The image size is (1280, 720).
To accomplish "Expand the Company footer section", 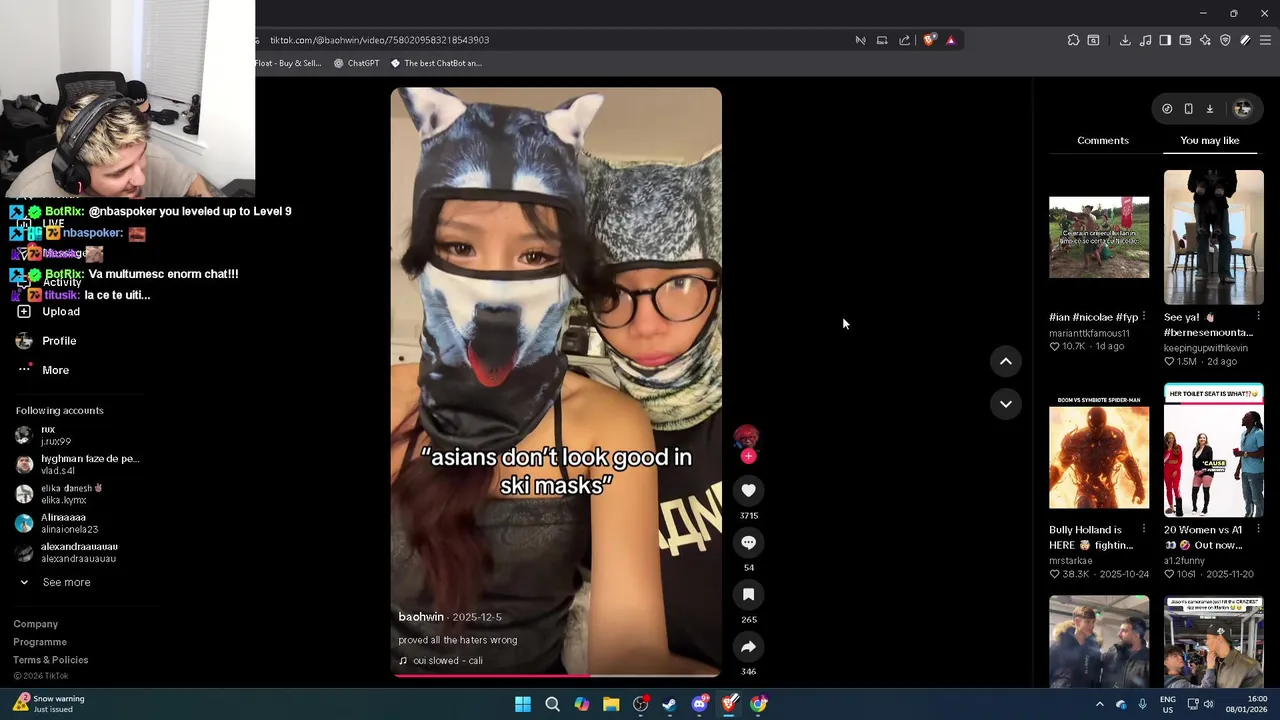I will pyautogui.click(x=36, y=624).
